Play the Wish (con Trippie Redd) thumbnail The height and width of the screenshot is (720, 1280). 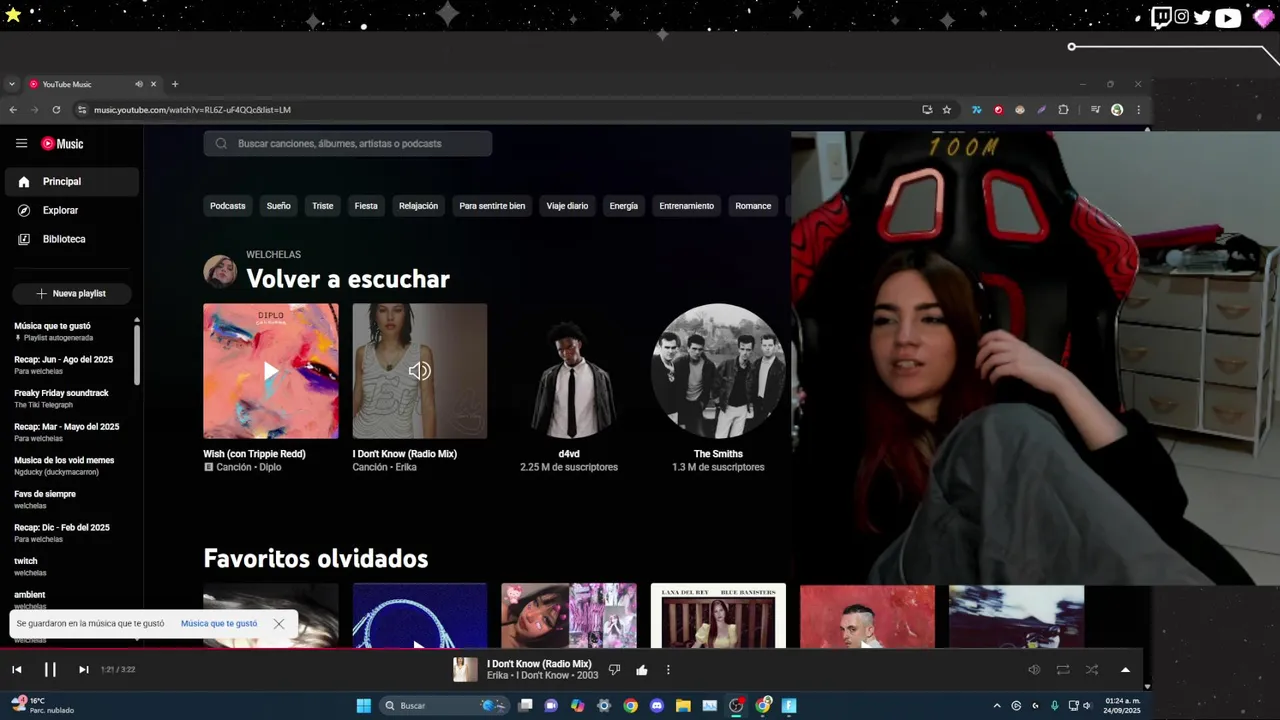[x=271, y=371]
